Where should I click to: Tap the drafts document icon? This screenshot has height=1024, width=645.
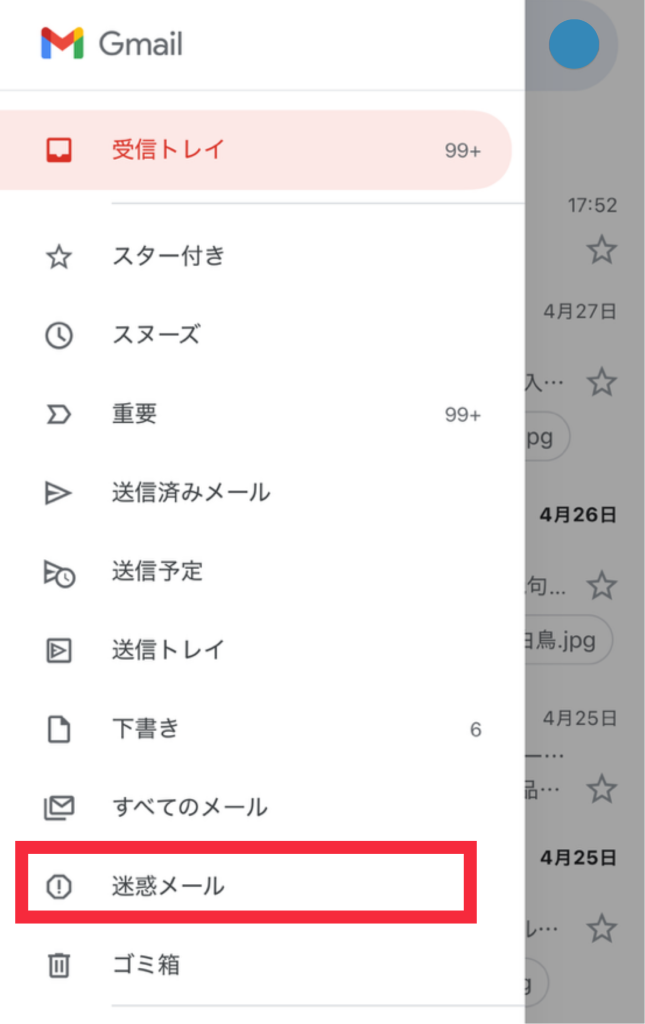click(x=59, y=730)
